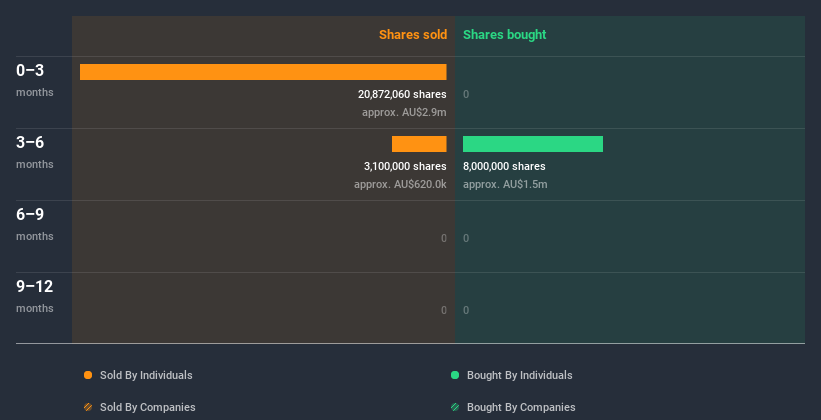
Task: Click the 3–6 months green bought bar
Action: coord(532,144)
